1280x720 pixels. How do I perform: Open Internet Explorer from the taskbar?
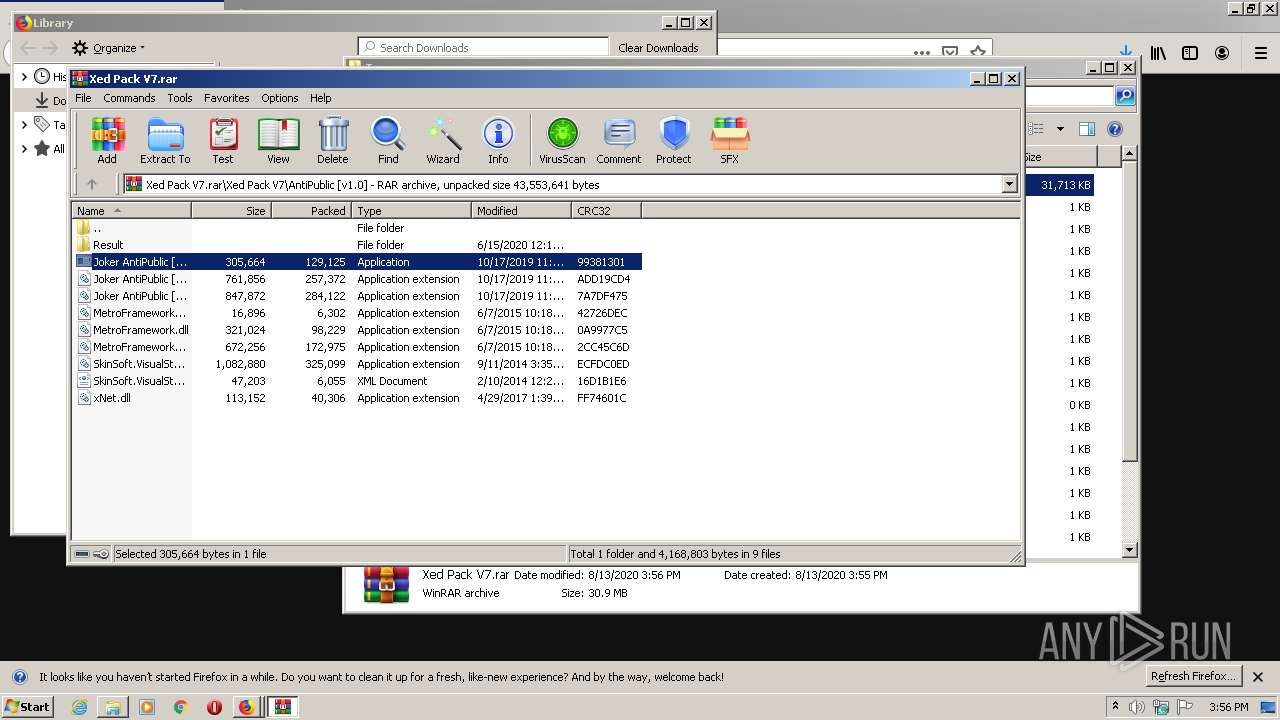[79, 707]
